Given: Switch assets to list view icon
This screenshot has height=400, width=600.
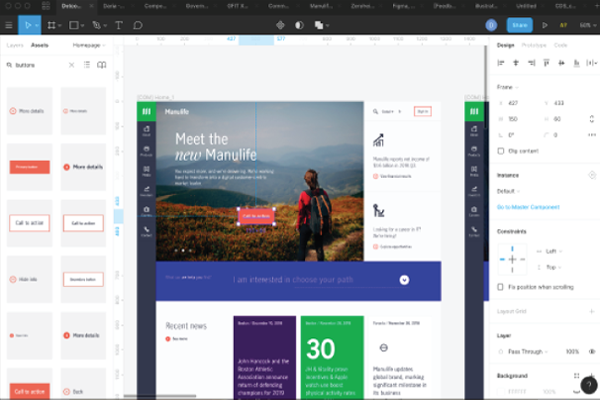Looking at the screenshot, I should click(x=87, y=65).
